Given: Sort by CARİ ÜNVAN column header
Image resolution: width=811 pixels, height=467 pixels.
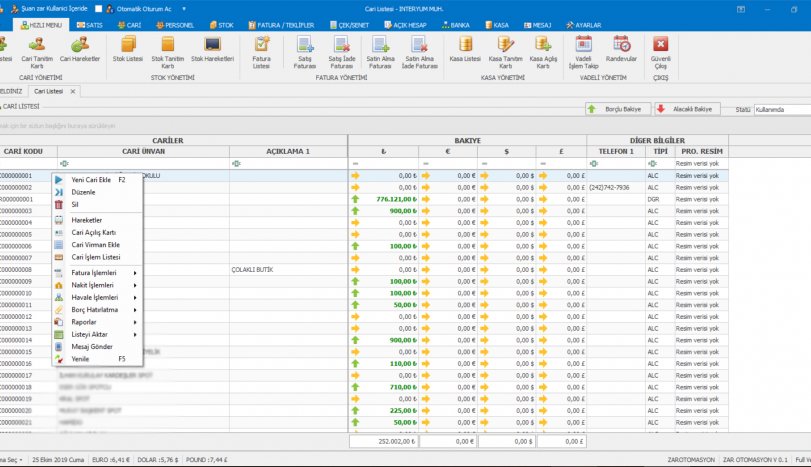Looking at the screenshot, I should coord(143,152).
